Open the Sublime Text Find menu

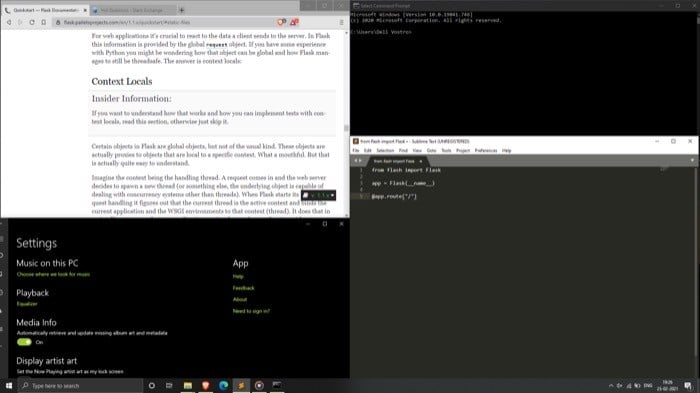point(403,151)
